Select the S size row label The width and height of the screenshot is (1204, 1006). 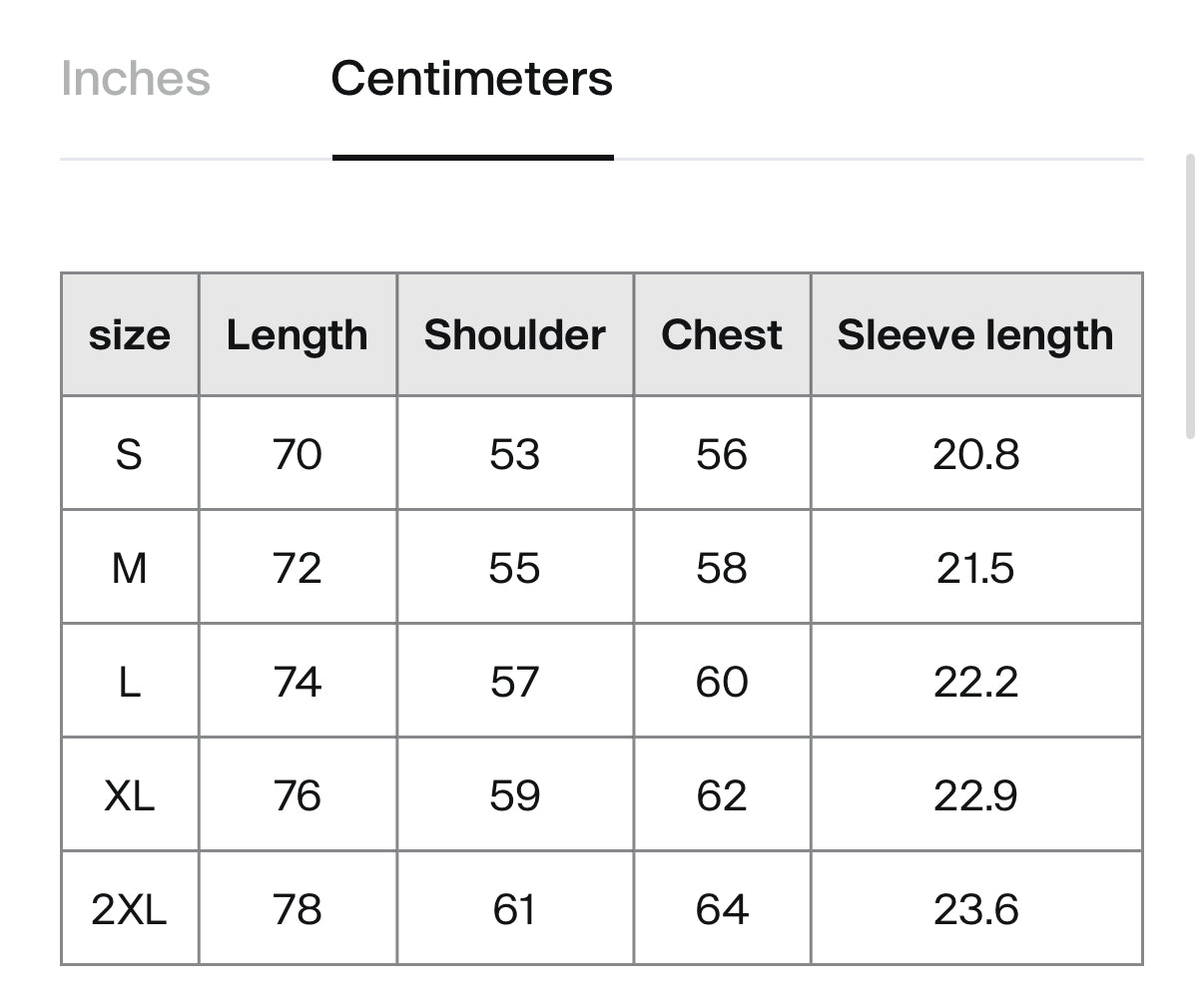(x=130, y=454)
